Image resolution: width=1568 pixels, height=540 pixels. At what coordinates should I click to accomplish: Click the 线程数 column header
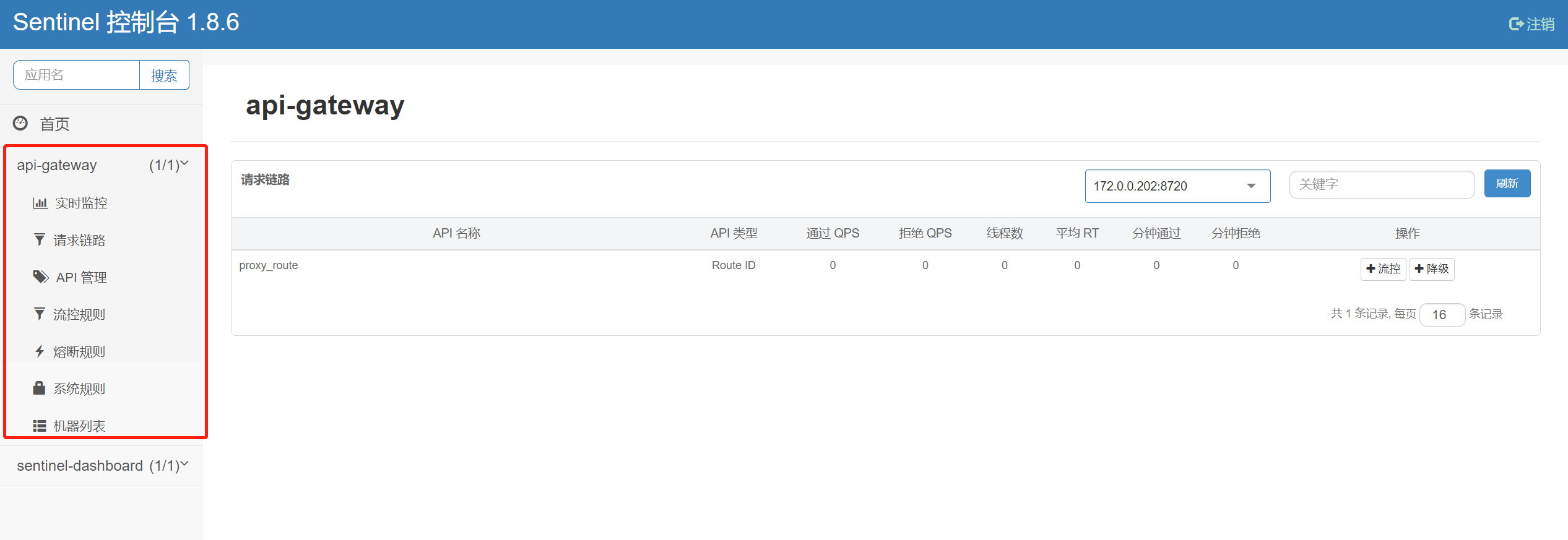click(x=1005, y=233)
